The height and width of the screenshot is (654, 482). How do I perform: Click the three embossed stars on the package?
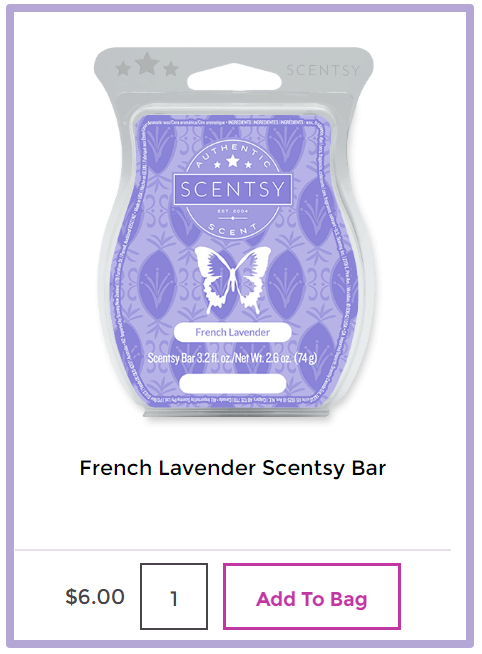tap(147, 65)
